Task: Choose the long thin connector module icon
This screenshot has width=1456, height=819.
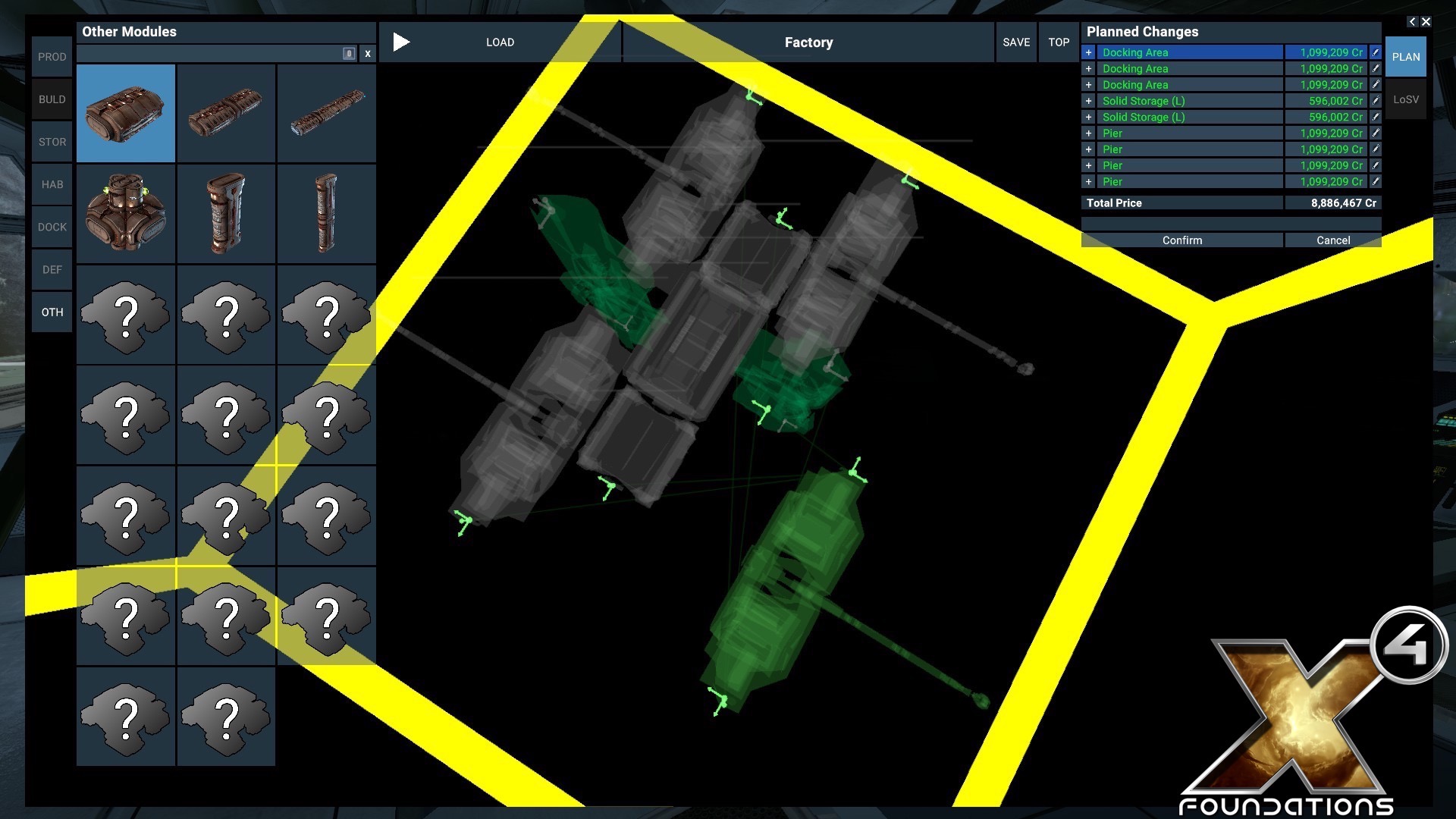Action: pos(327,113)
